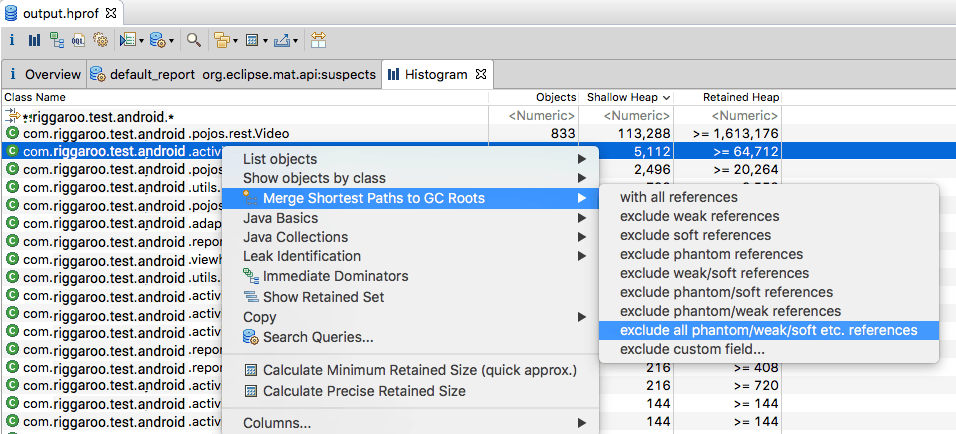Open the Run Expert System Test dropdown
Image resolution: width=956 pixels, height=434 pixels.
click(141, 41)
